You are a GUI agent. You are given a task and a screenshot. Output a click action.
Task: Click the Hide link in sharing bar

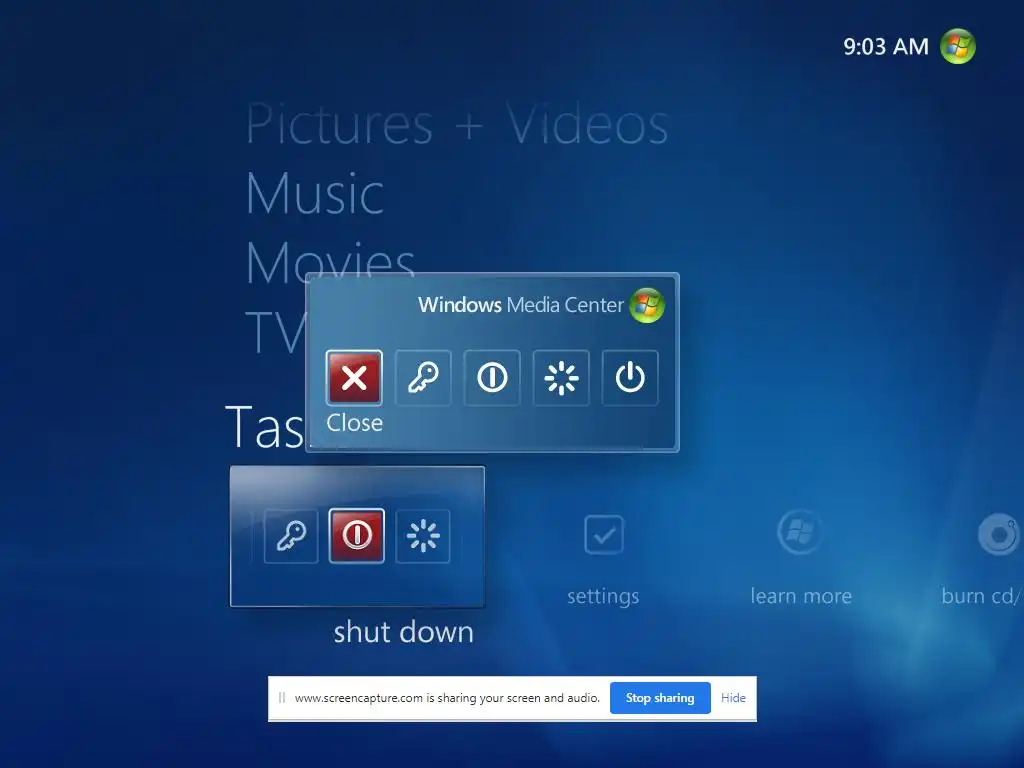pyautogui.click(x=733, y=698)
